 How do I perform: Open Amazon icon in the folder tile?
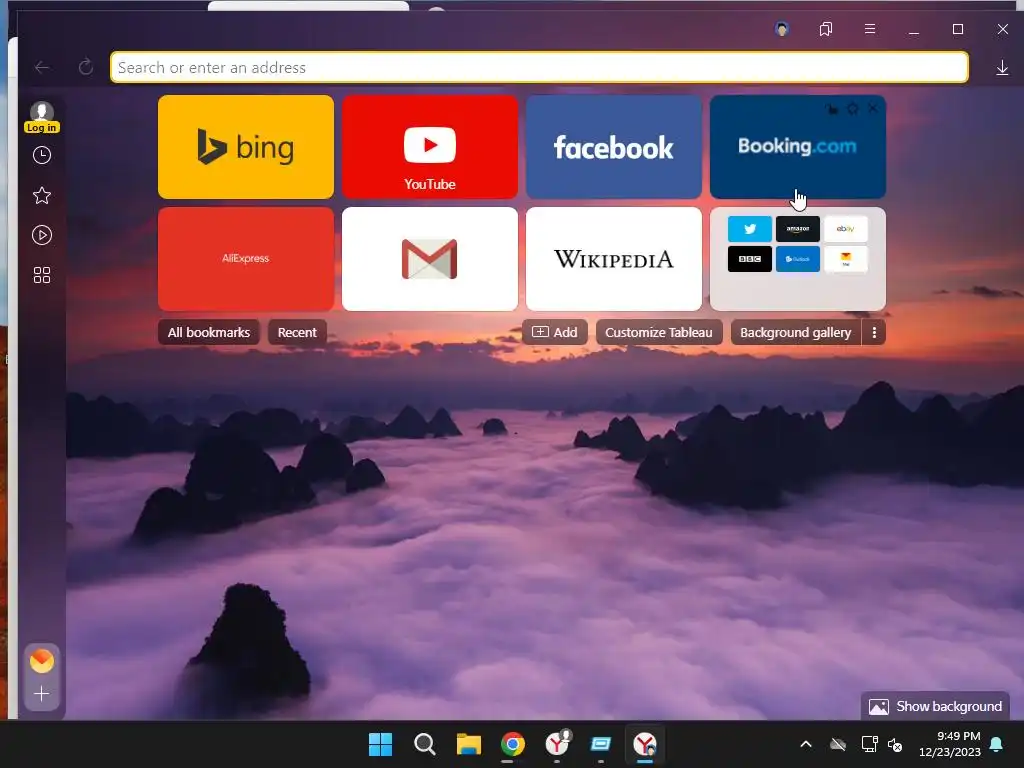[797, 229]
